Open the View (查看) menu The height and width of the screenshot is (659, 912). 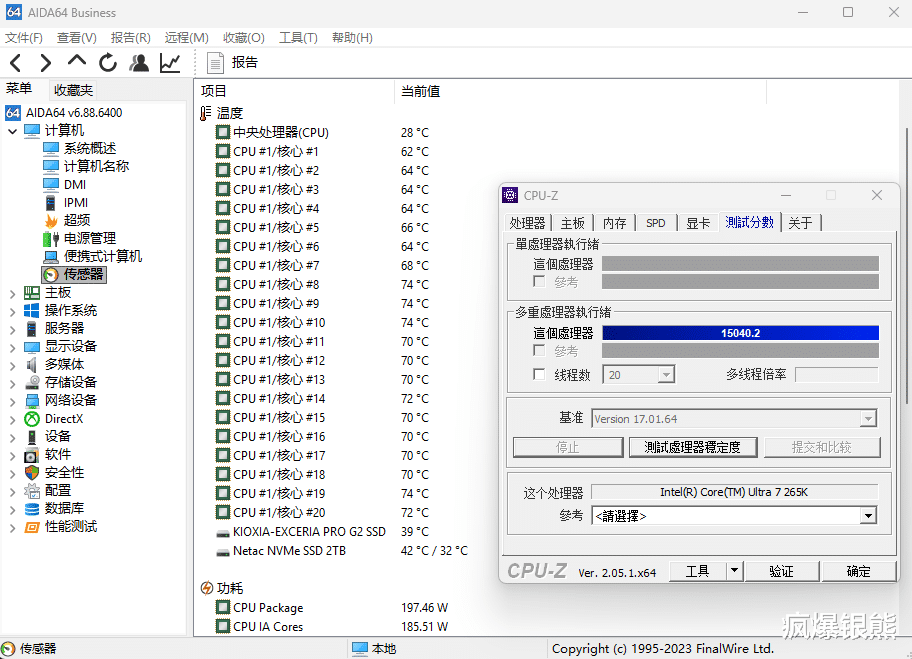[x=77, y=38]
